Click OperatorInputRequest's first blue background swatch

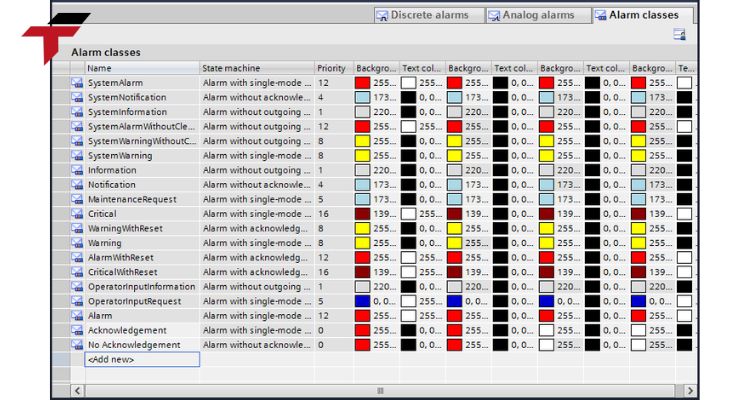tap(363, 301)
